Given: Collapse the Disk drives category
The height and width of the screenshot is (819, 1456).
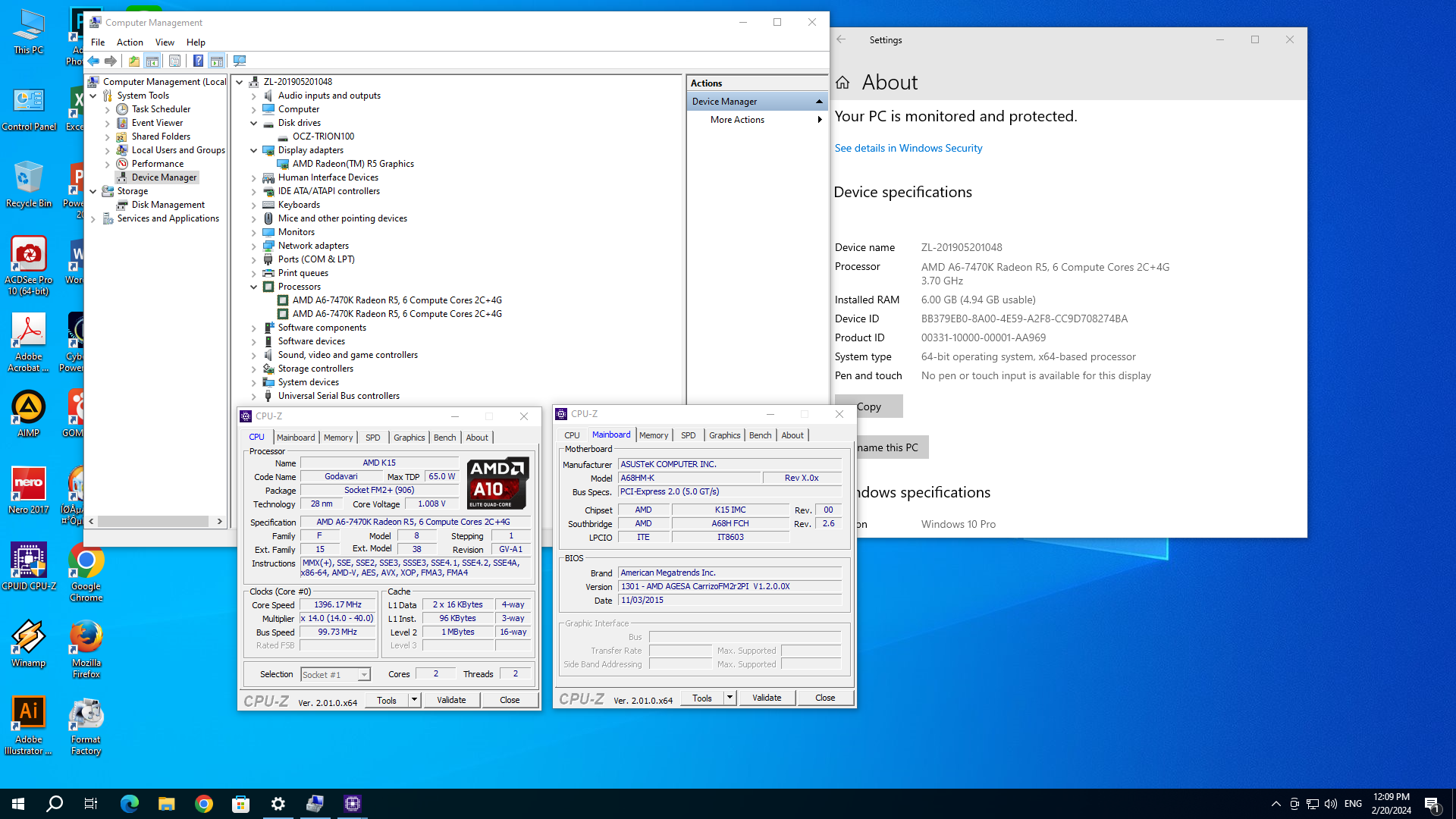Looking at the screenshot, I should 254,123.
